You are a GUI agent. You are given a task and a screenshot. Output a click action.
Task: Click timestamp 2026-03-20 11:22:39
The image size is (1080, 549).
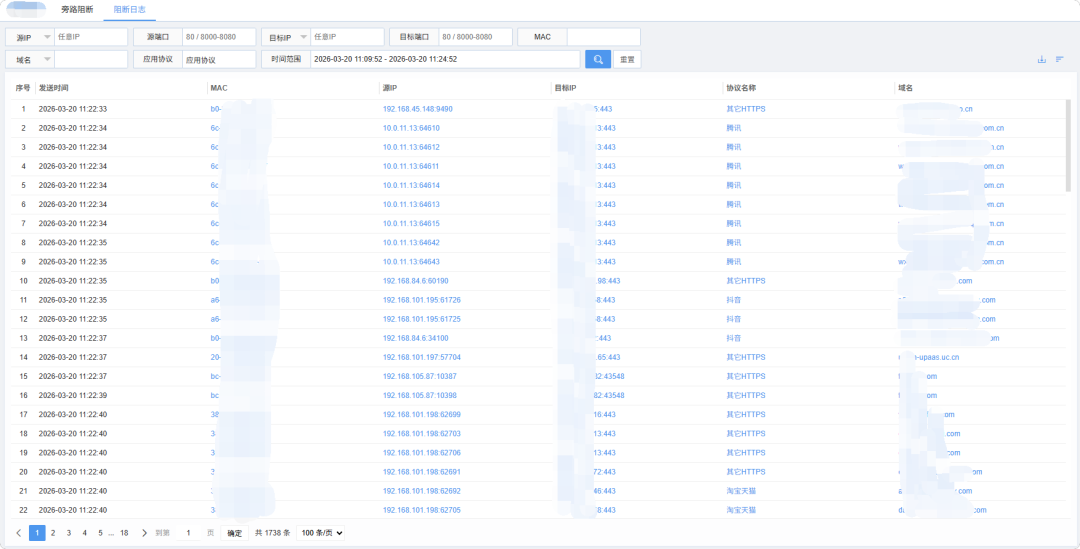point(72,395)
